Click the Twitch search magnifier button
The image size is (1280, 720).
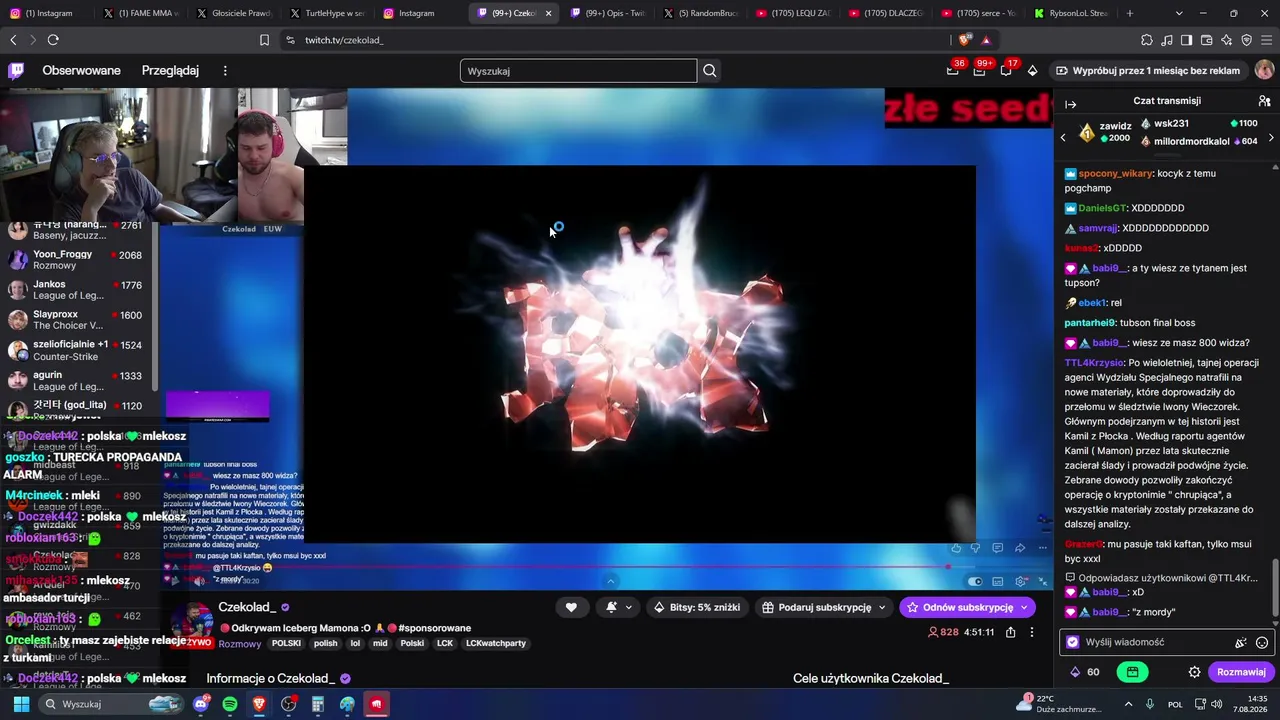[710, 71]
